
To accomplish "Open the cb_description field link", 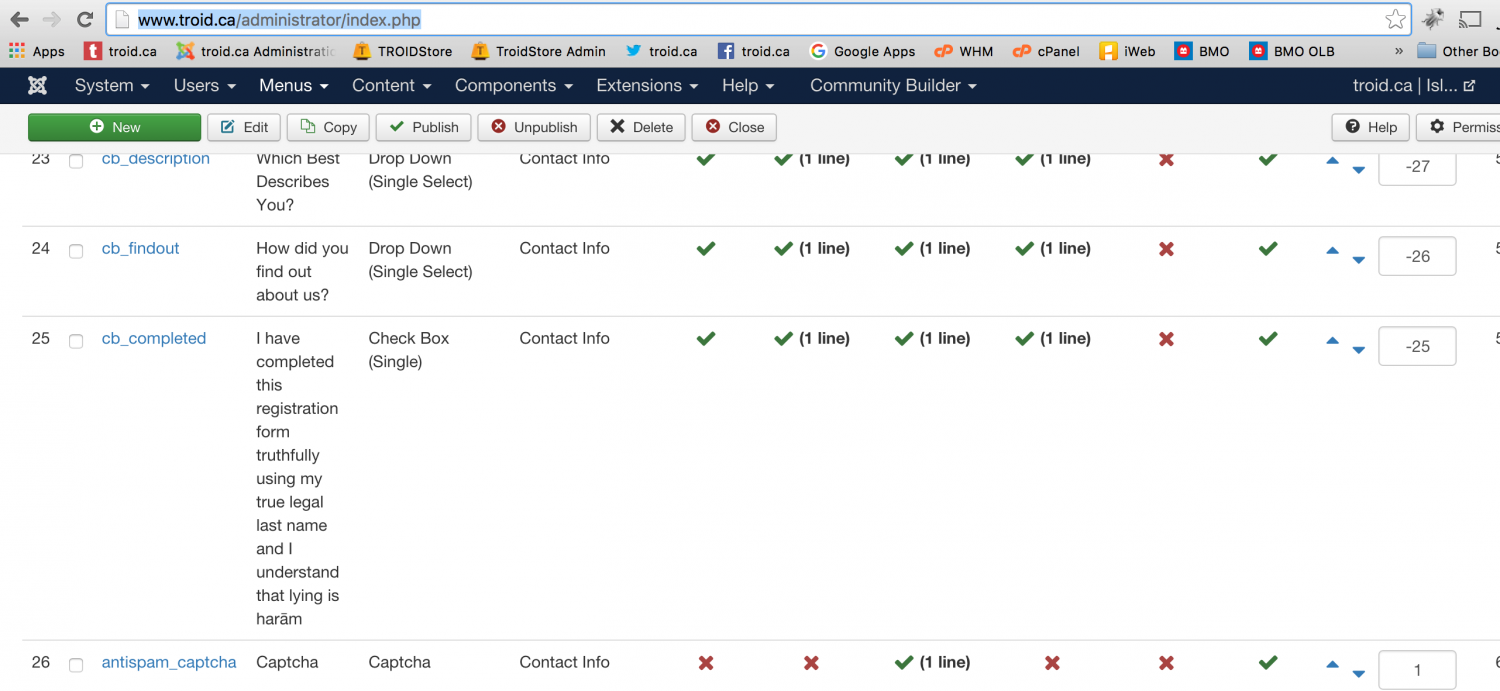I will pos(156,159).
